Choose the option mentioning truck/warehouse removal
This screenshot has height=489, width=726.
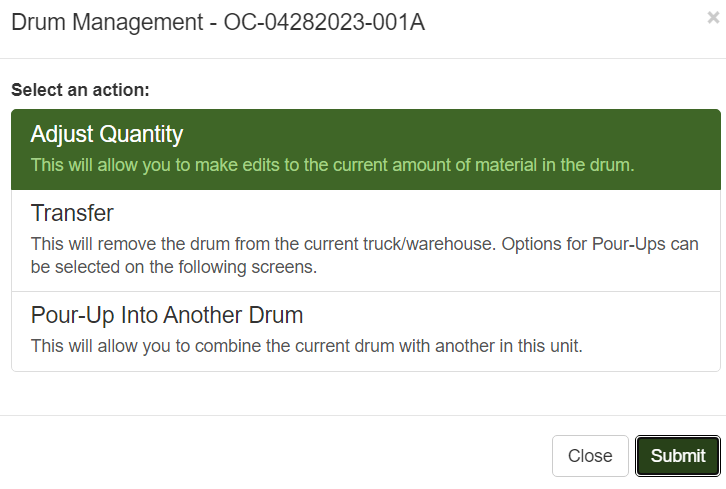point(365,240)
